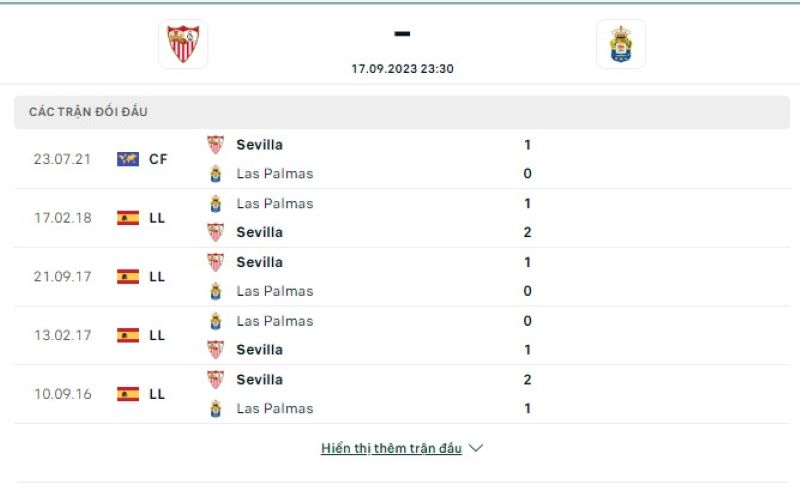The image size is (800, 483).
Task: Click the Sevilla crest in the match header
Action: (x=183, y=44)
